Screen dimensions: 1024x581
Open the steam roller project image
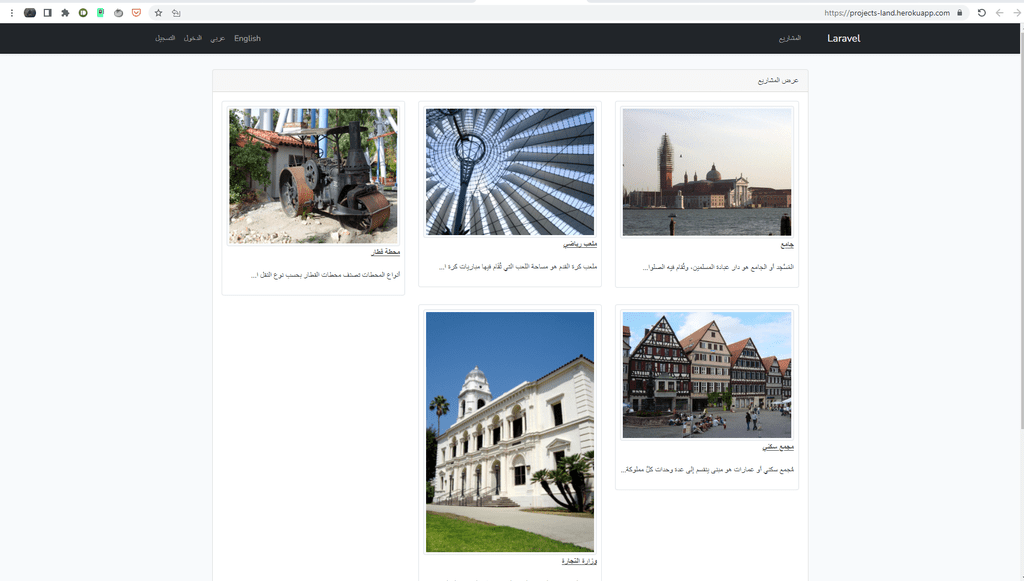click(x=313, y=176)
